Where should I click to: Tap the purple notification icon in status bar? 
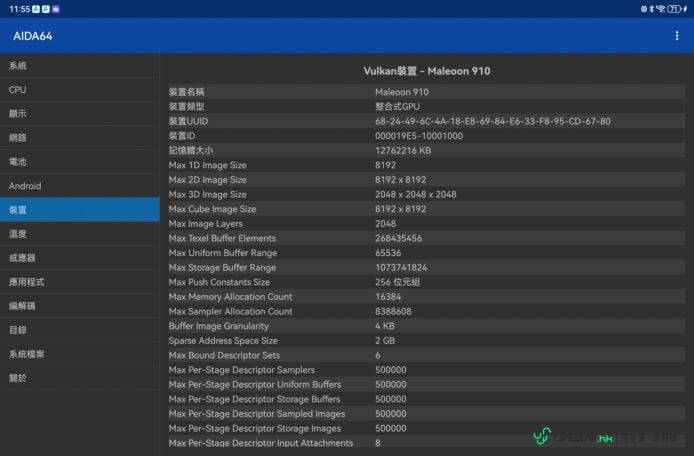[56, 8]
